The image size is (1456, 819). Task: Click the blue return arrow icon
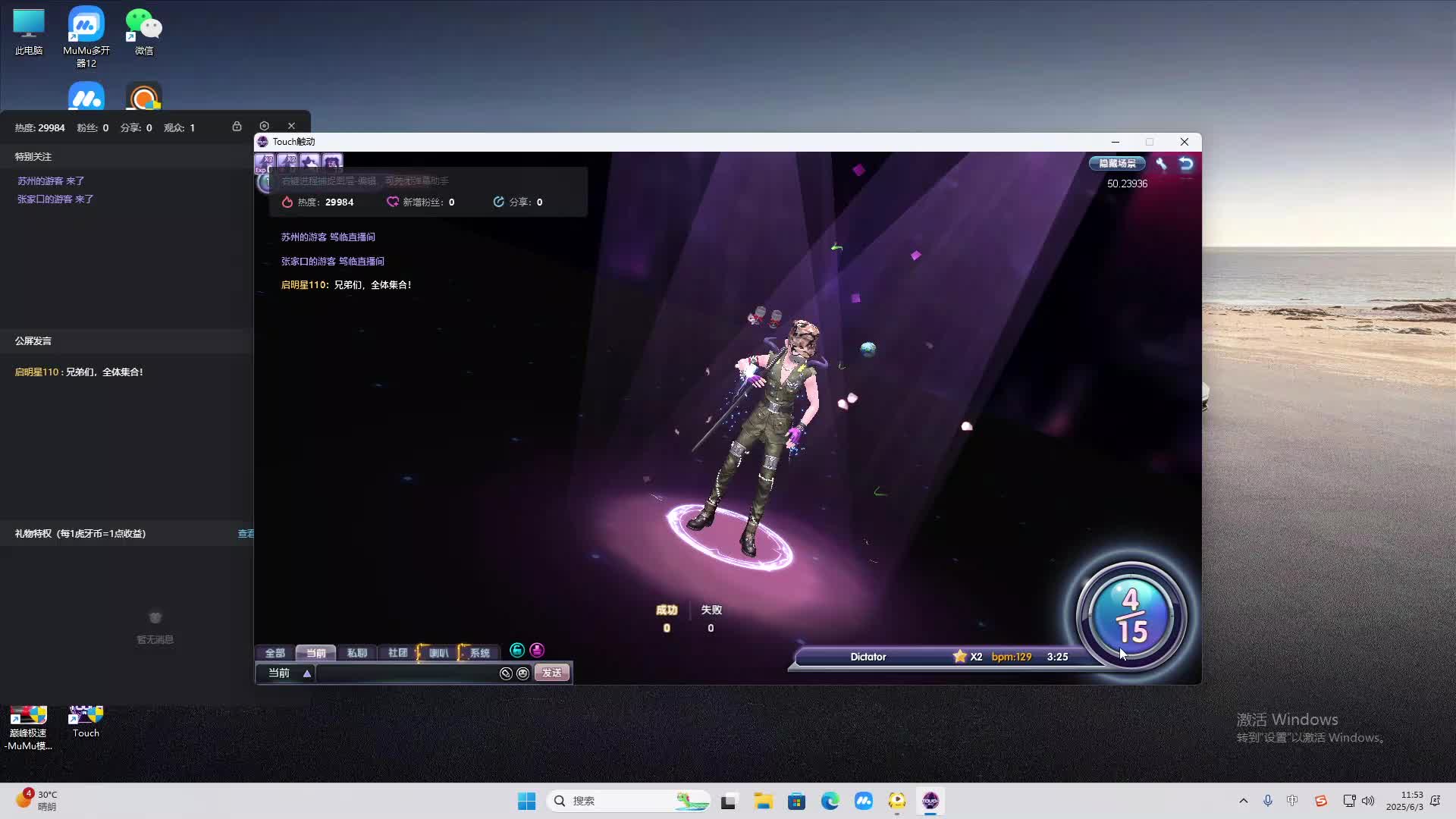coord(1186,163)
